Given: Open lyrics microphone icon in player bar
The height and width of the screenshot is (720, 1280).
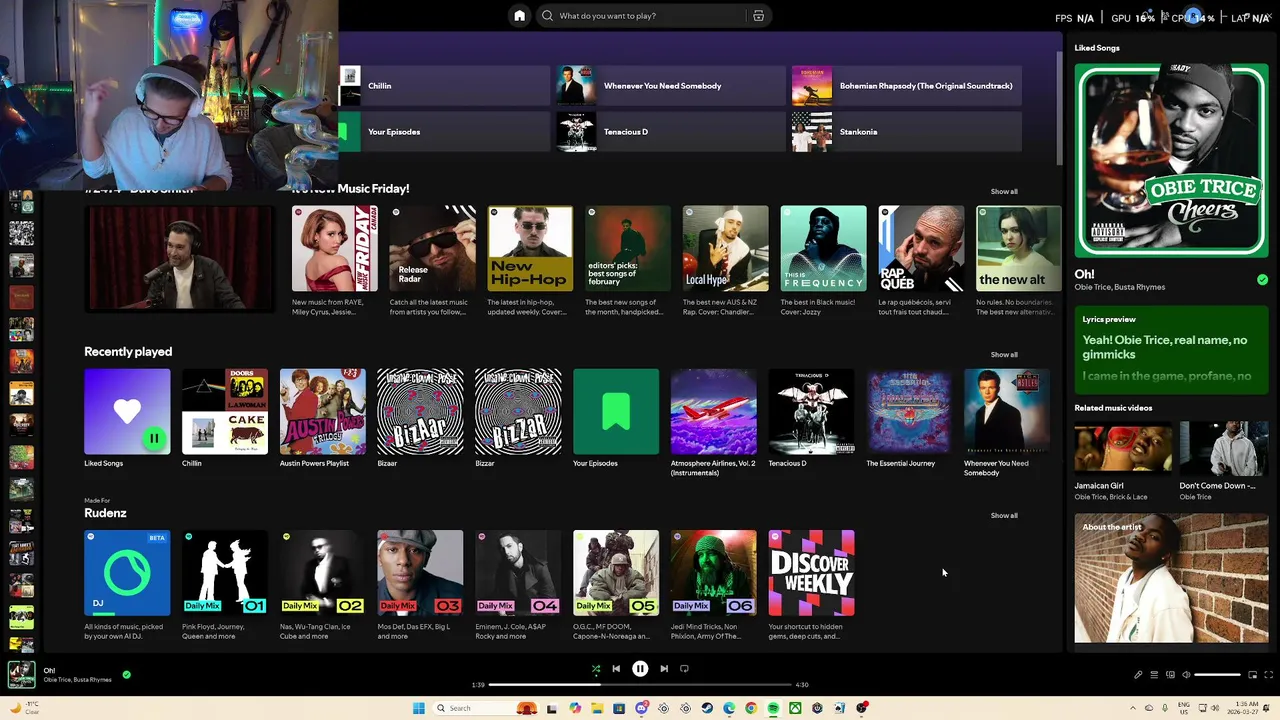Looking at the screenshot, I should click(1138, 675).
